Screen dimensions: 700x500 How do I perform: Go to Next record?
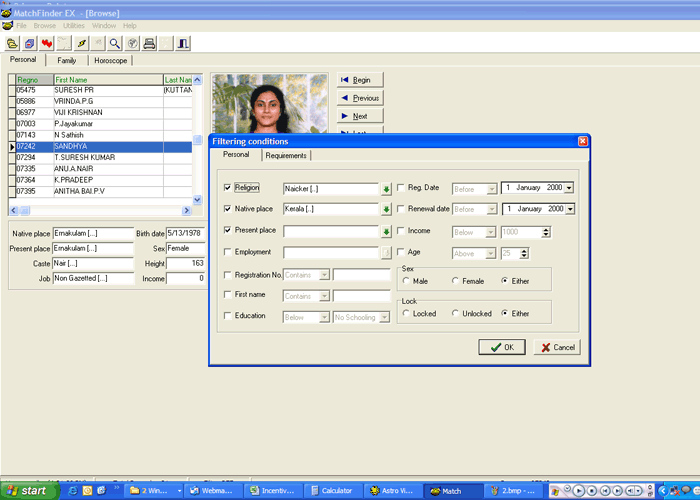pyautogui.click(x=360, y=116)
